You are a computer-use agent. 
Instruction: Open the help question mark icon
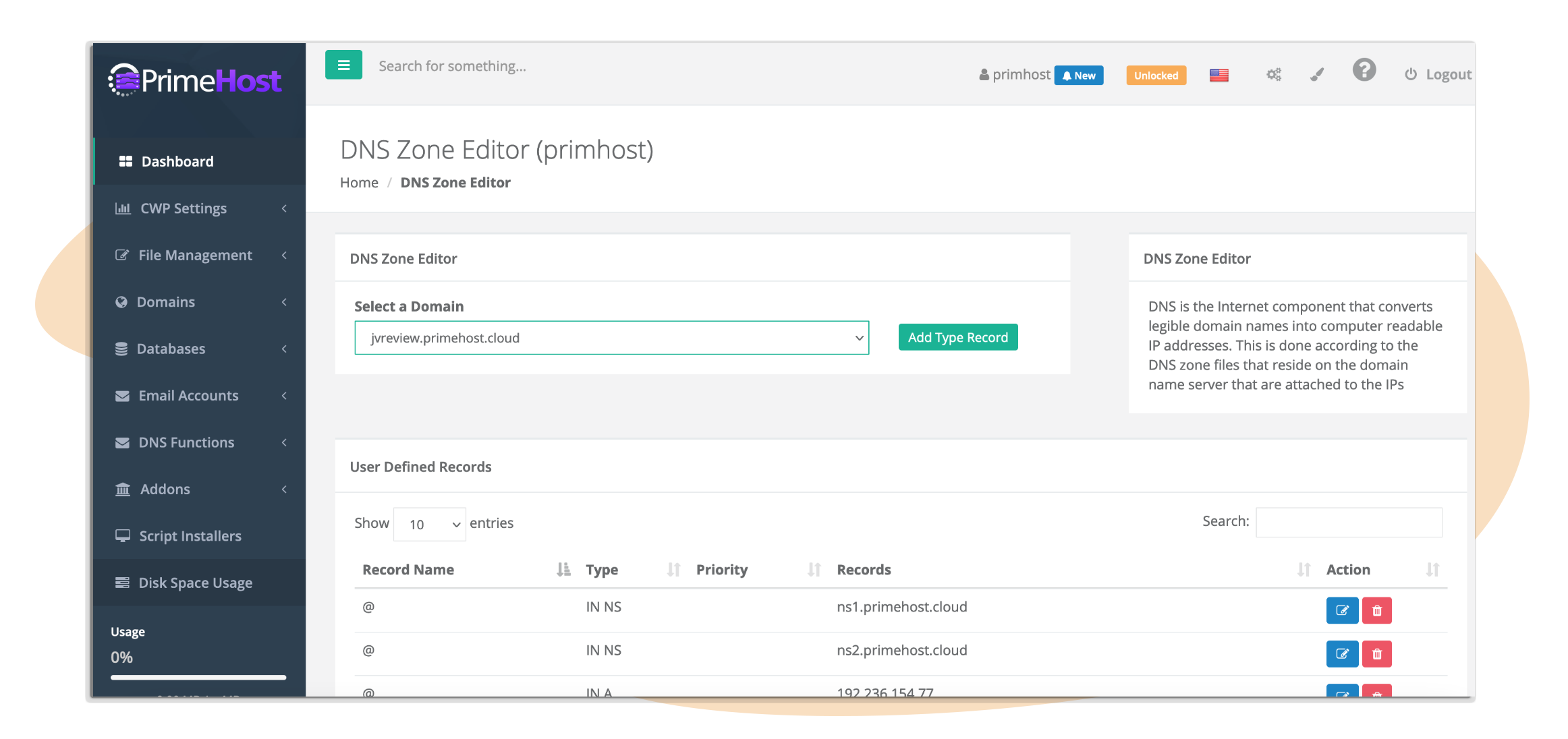pyautogui.click(x=1364, y=70)
